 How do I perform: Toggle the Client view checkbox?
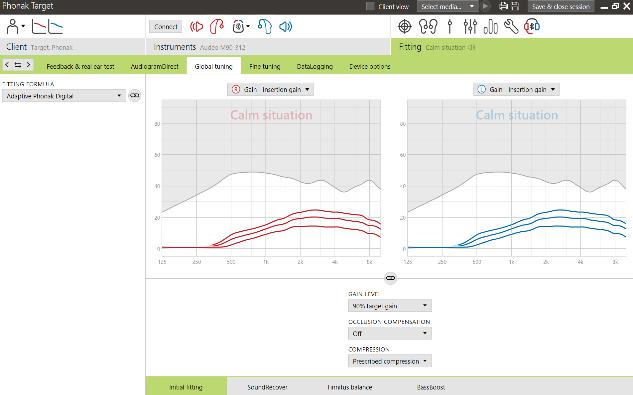(370, 6)
